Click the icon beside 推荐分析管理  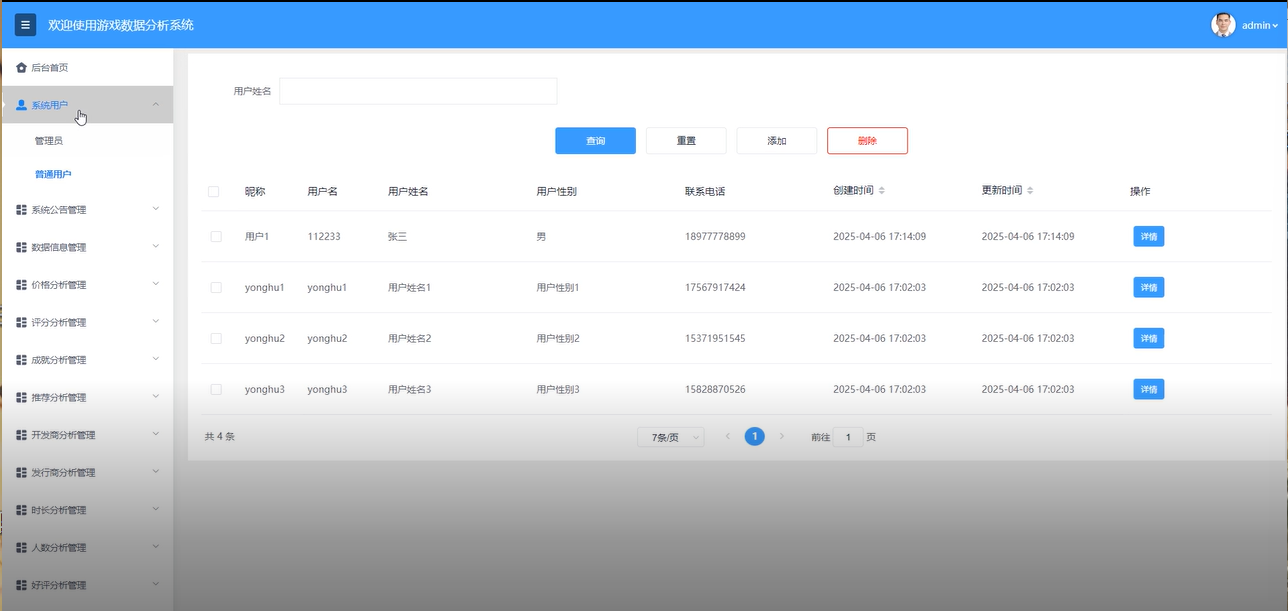point(20,396)
